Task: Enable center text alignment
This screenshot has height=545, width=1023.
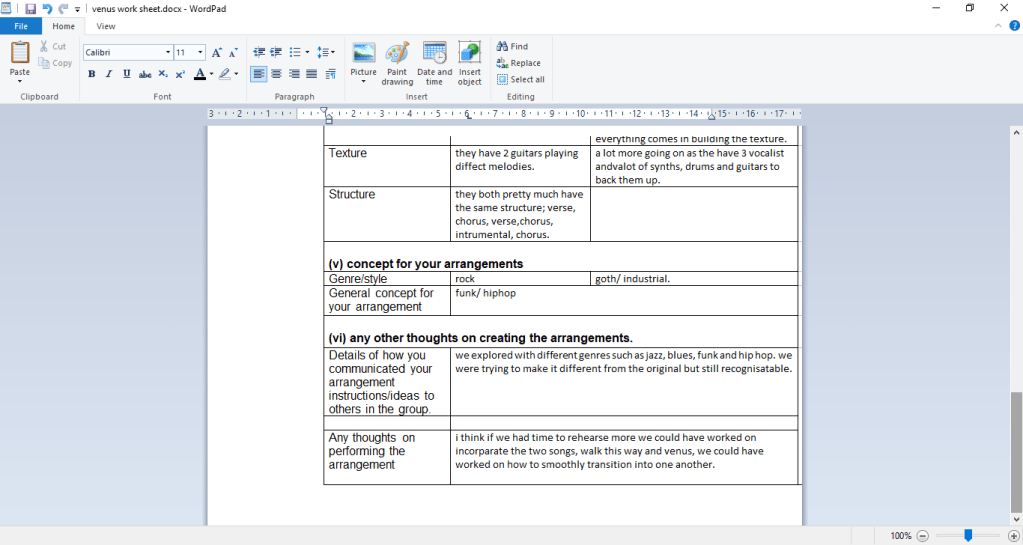Action: click(276, 74)
